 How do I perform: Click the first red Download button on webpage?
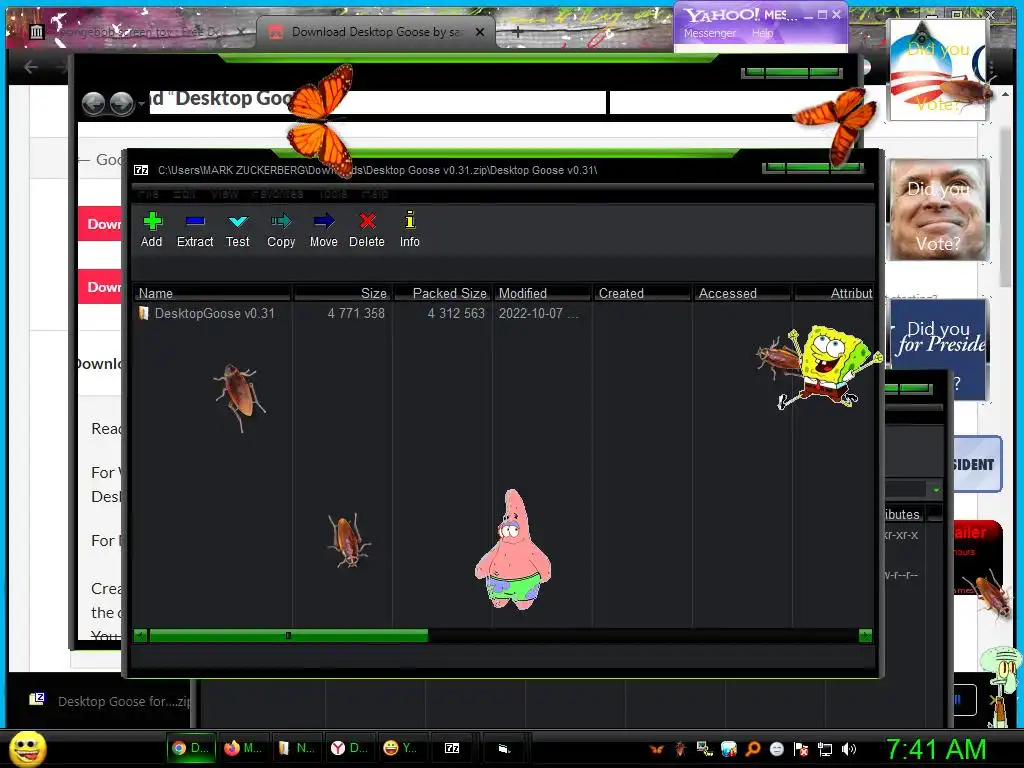(100, 224)
